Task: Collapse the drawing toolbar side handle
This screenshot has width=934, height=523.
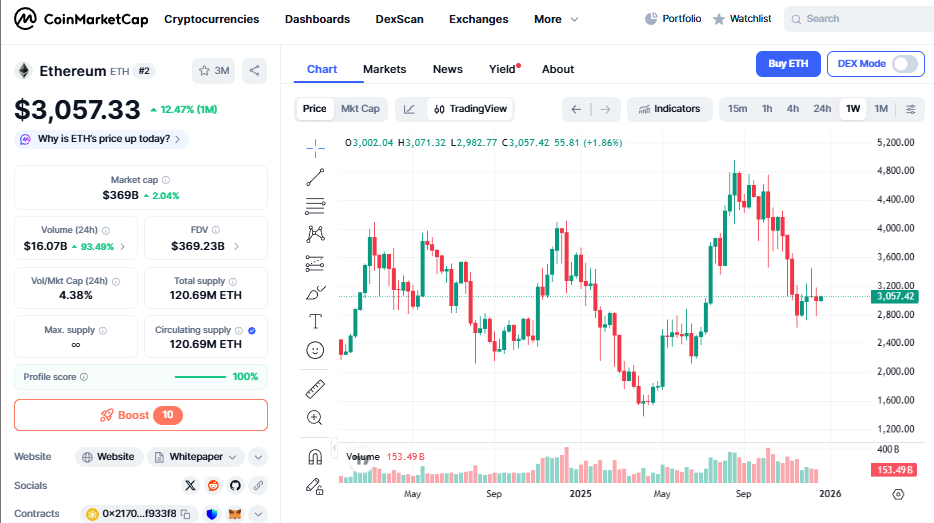Action: 335,447
